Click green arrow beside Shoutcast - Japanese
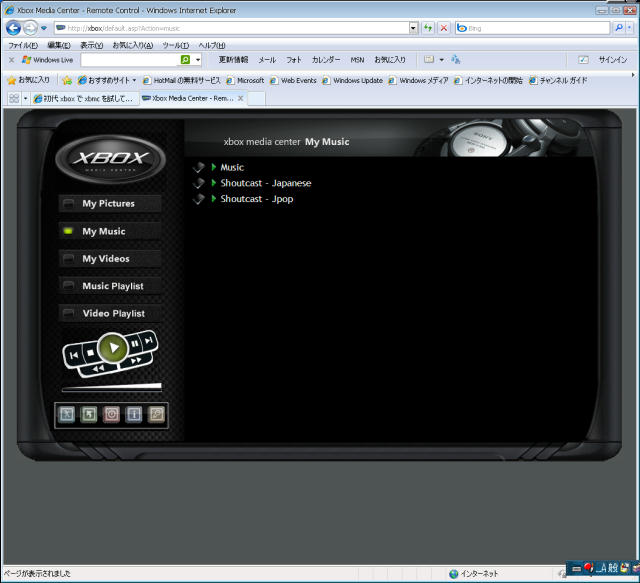Screen dimensions: 640x583 click(x=213, y=182)
